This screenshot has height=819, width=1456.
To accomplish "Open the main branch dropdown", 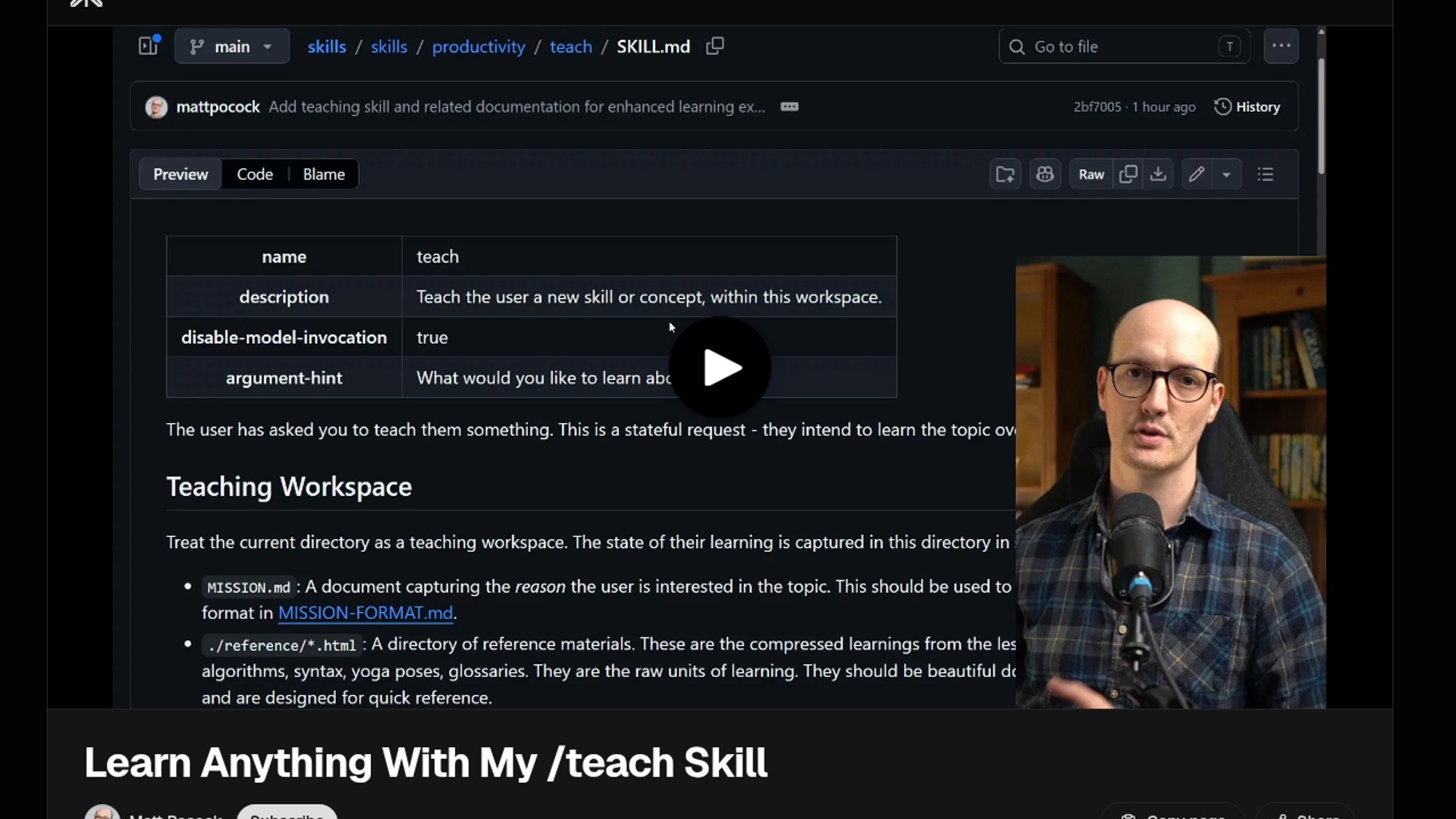I will point(232,46).
